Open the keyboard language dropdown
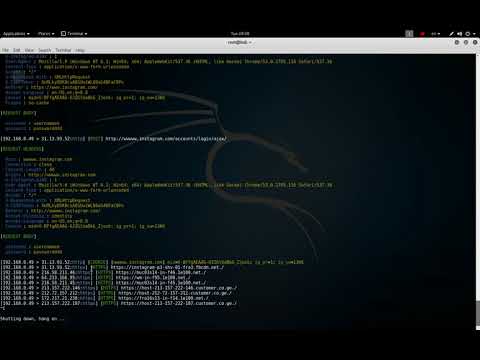The width and height of the screenshot is (480, 360). coord(435,34)
